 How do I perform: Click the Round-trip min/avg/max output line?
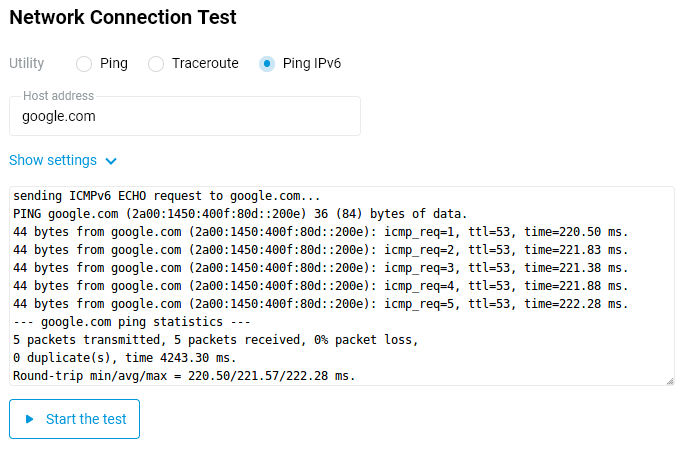(184, 376)
